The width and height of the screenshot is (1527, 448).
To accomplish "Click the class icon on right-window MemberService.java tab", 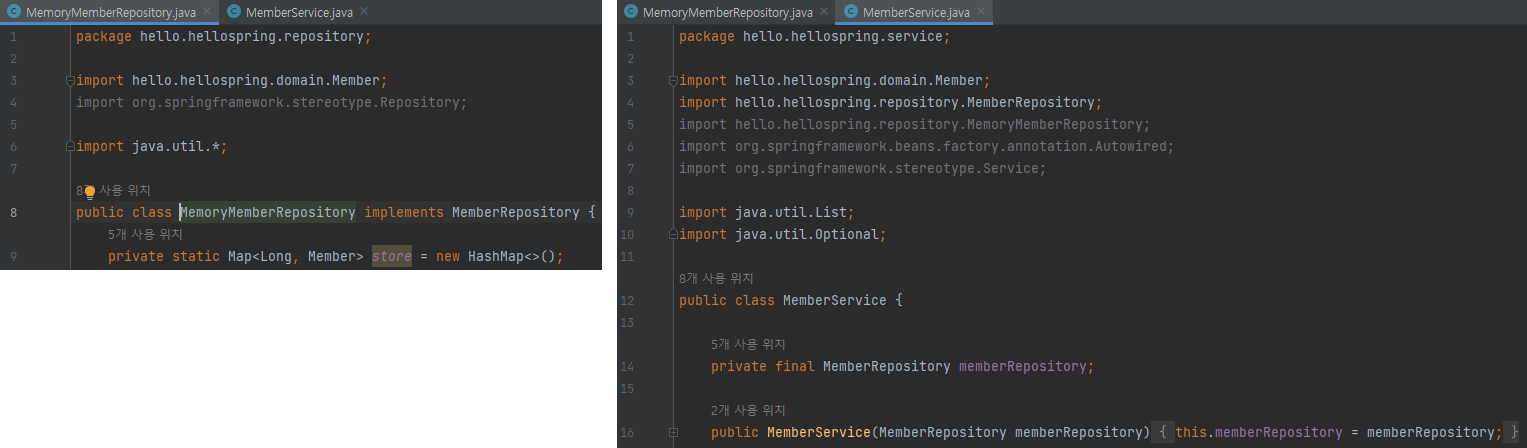I will pos(851,12).
